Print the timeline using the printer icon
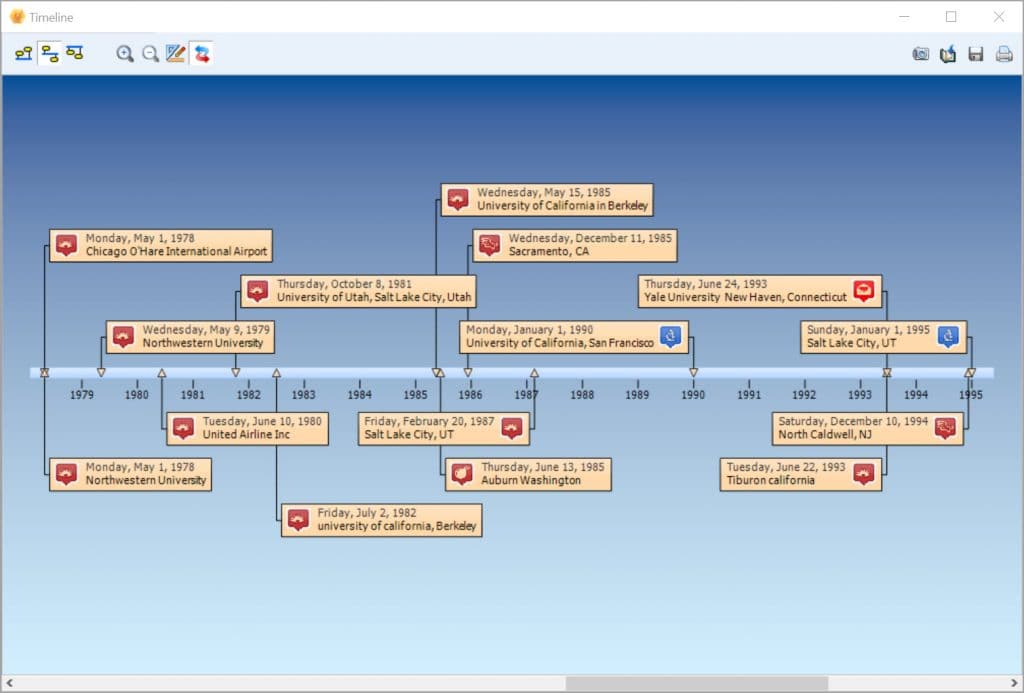This screenshot has height=693, width=1024. click(1004, 53)
